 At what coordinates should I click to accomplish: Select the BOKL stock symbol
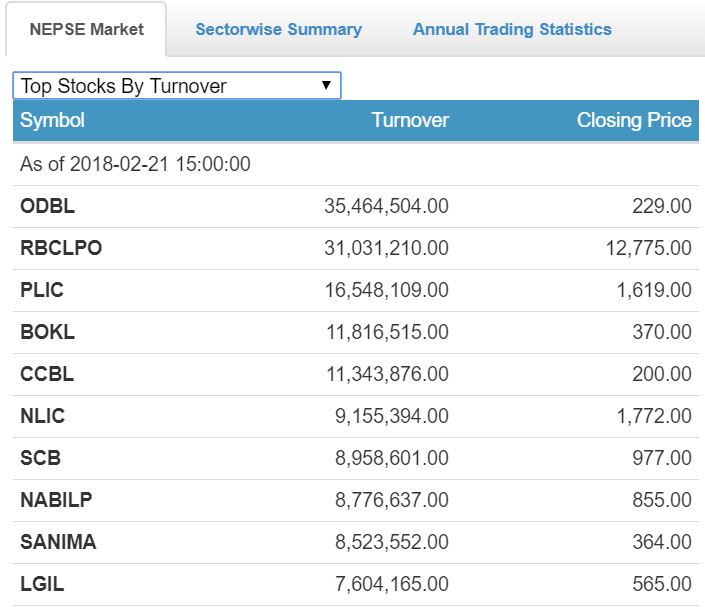point(47,332)
